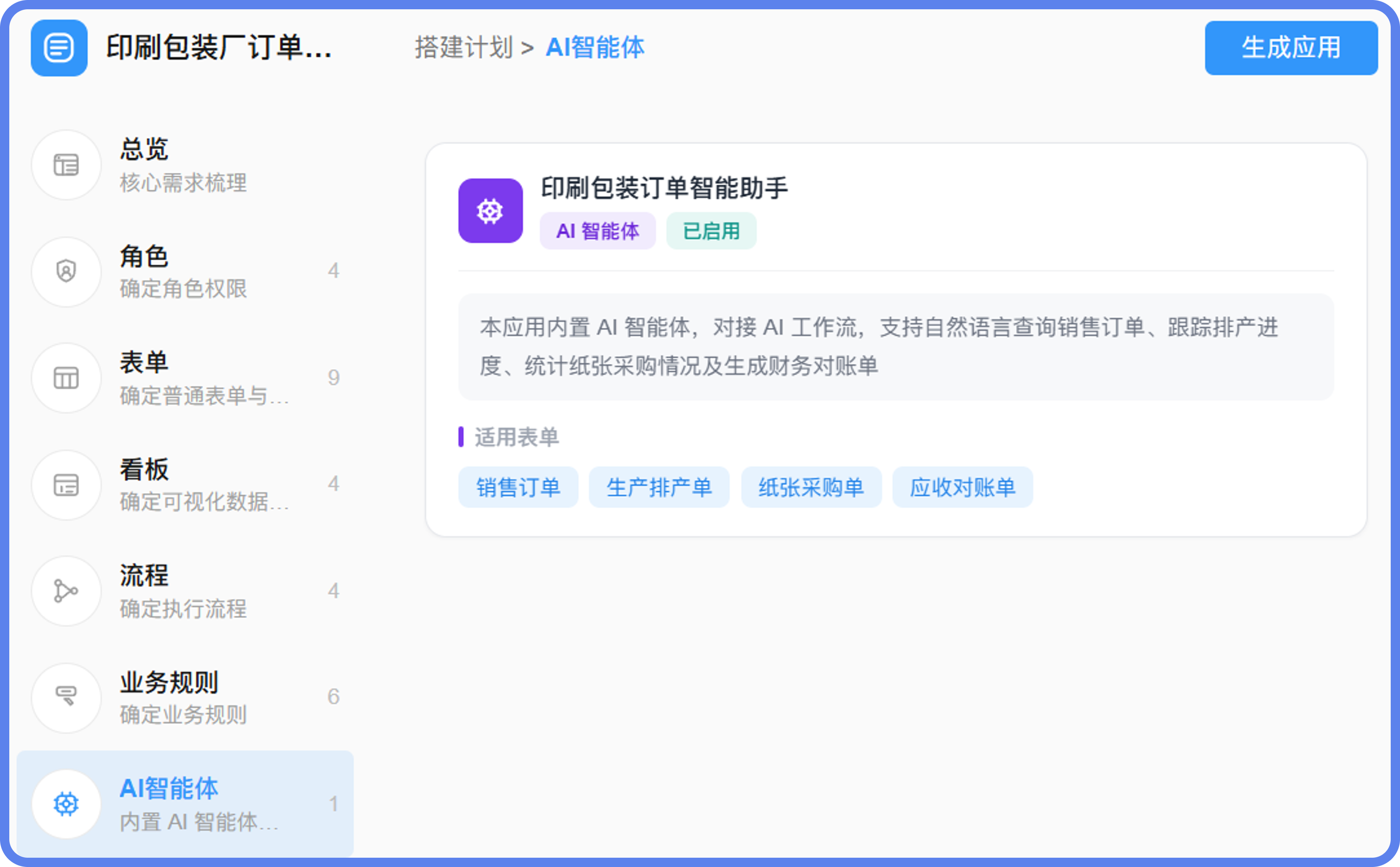This screenshot has height=867, width=1400.
Task: Click the title 印刷包装订单智能助手
Action: pyautogui.click(x=665, y=188)
